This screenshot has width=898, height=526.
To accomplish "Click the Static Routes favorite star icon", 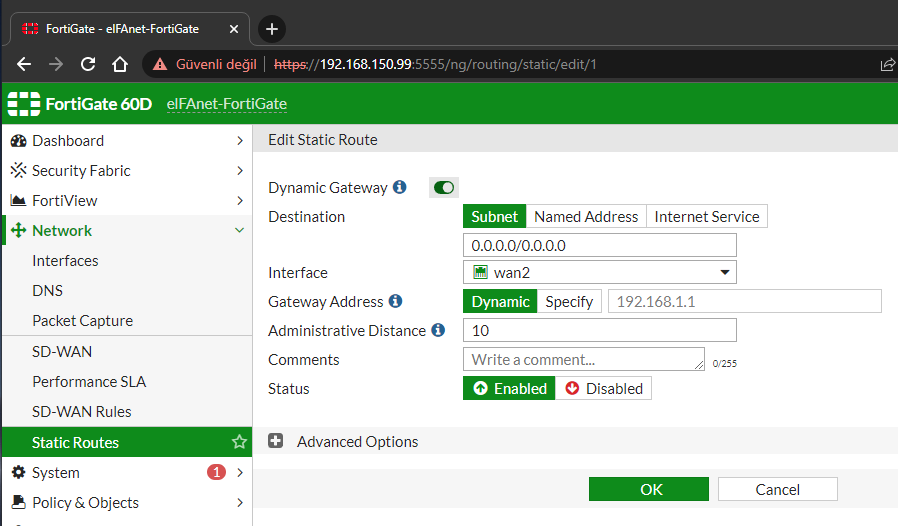I will 239,442.
